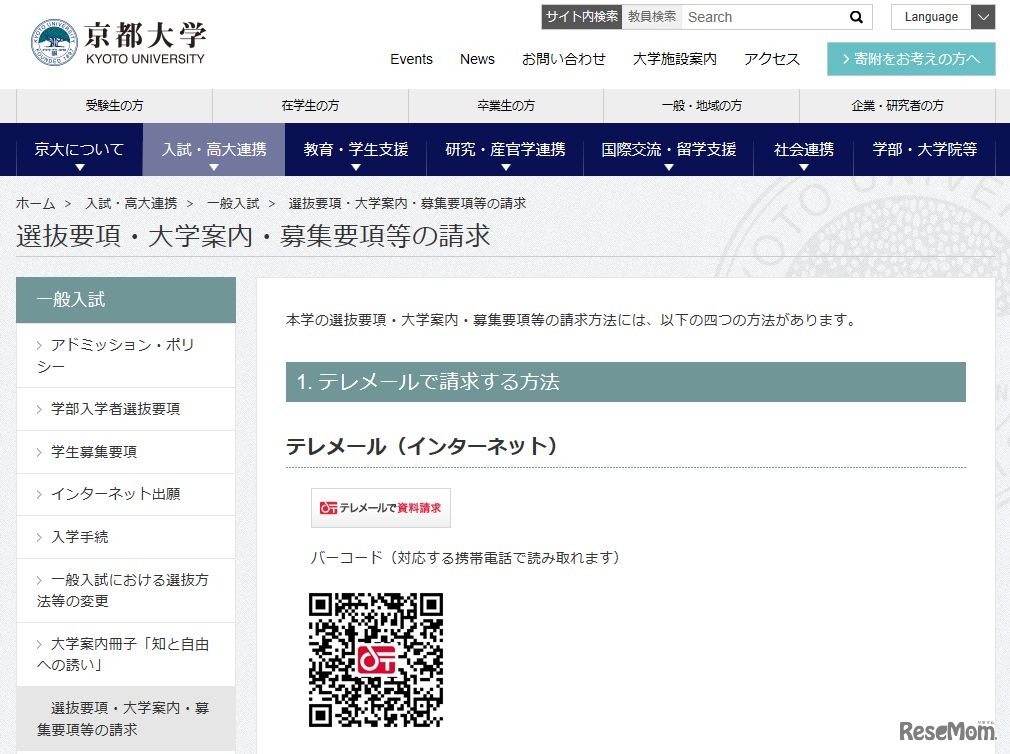1010x754 pixels.
Task: Open 入学手続 in the sidebar
Action: point(126,537)
